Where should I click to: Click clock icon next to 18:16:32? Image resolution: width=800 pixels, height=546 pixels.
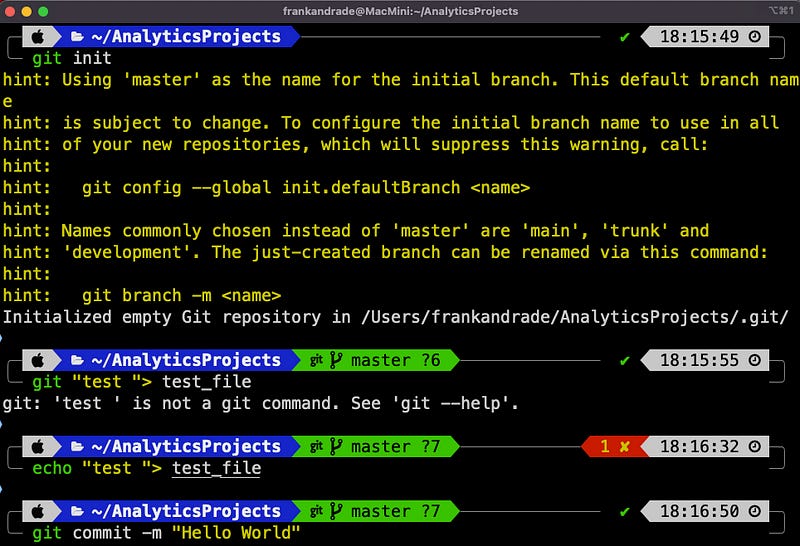coord(755,446)
